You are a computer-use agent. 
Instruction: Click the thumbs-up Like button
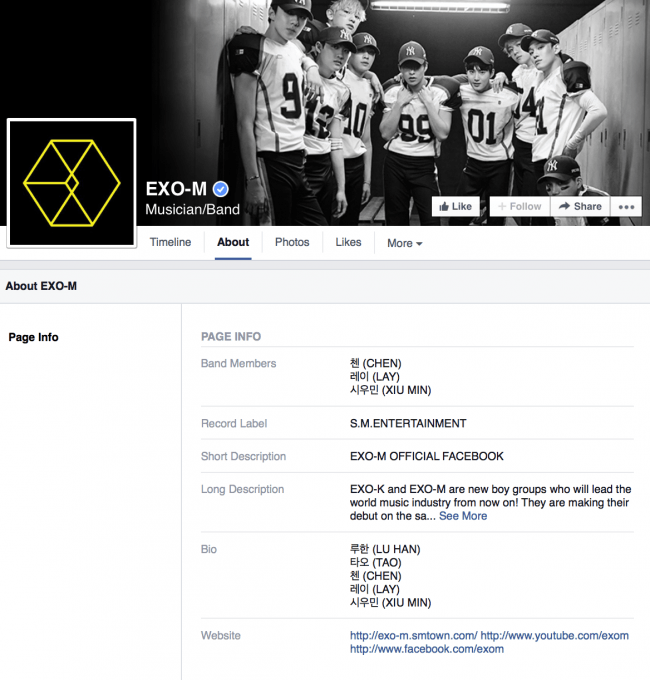click(x=455, y=206)
